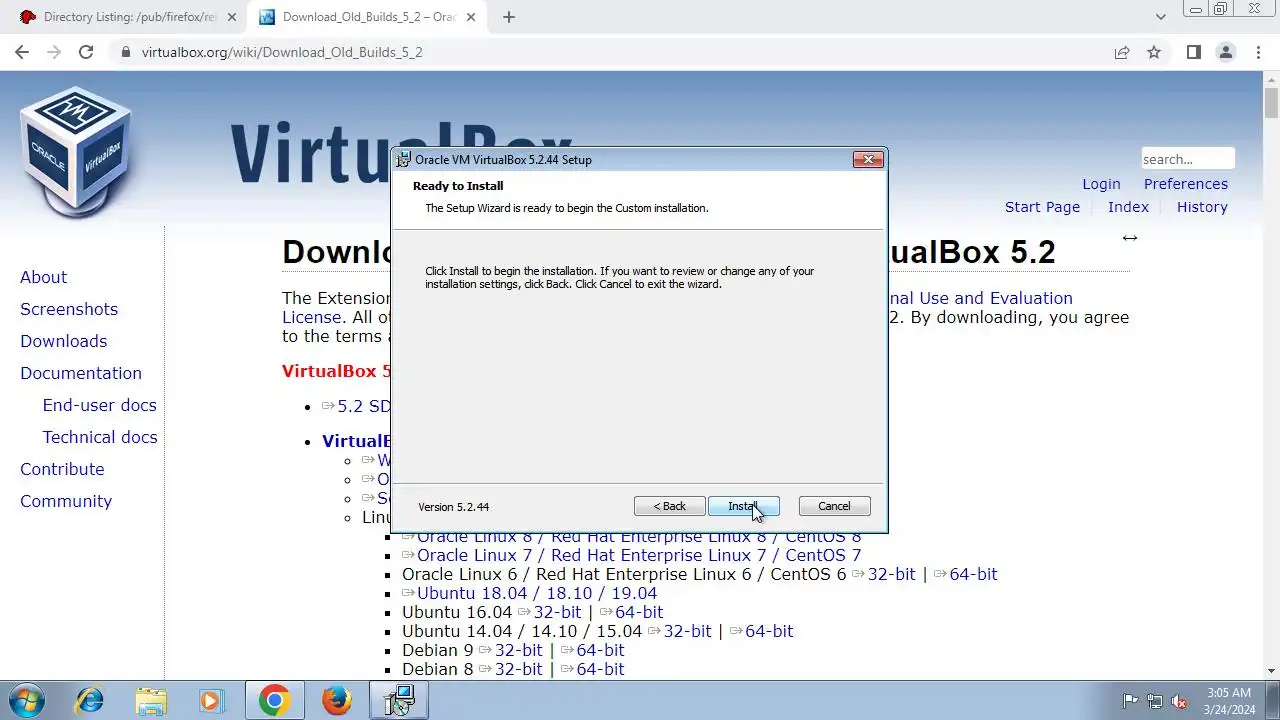Download Debian 8 32-bit build
This screenshot has height=720, width=1280.
(518, 669)
